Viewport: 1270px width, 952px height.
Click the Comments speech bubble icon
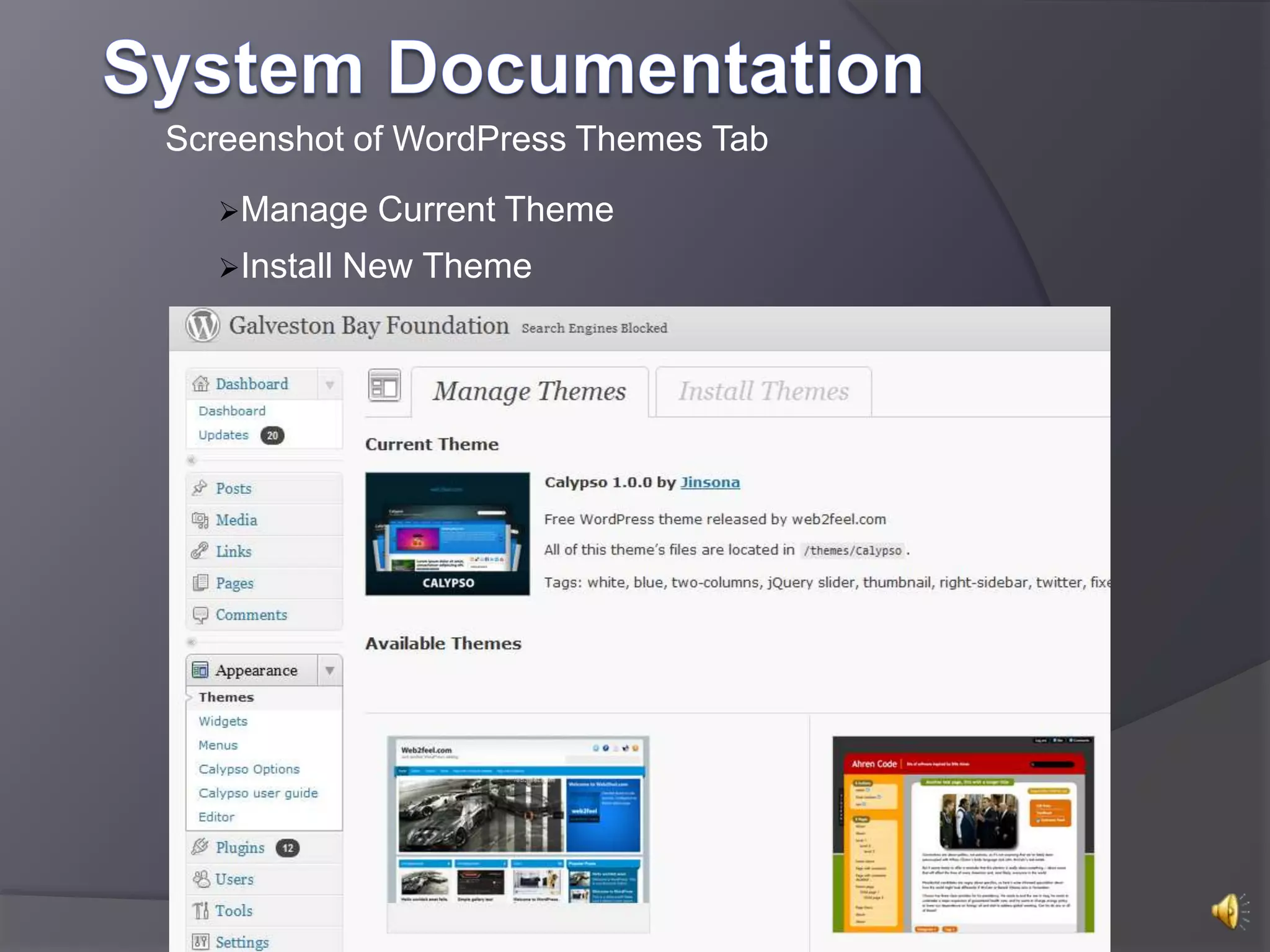click(200, 614)
